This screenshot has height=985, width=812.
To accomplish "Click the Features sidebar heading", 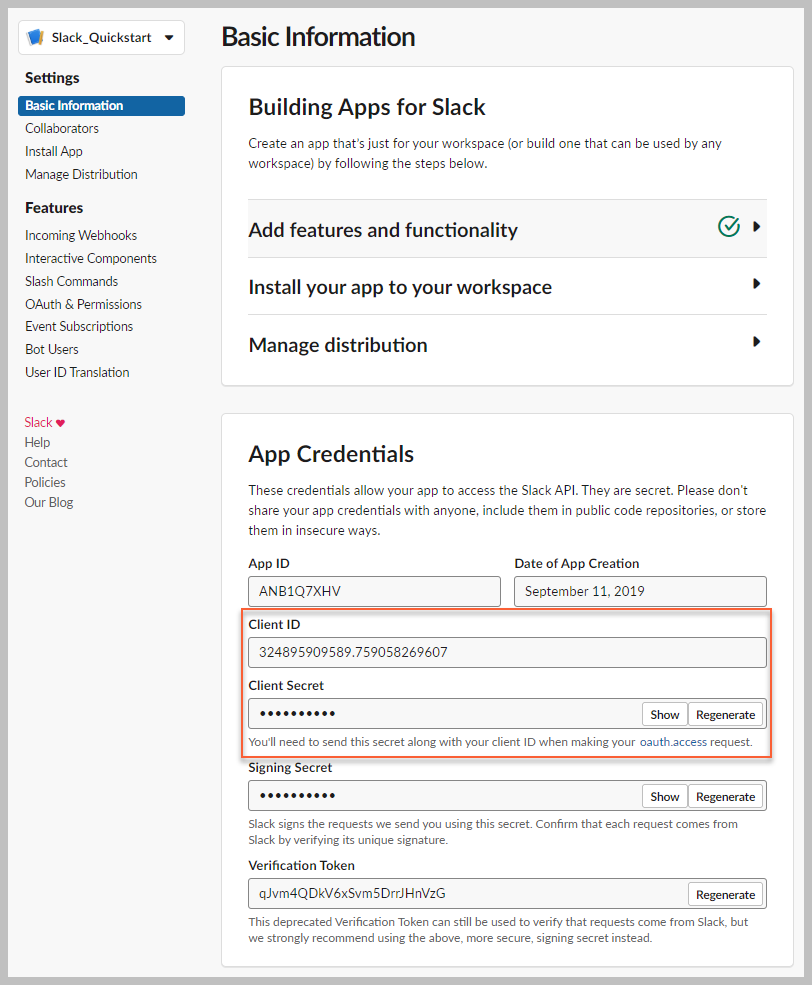I will [54, 208].
